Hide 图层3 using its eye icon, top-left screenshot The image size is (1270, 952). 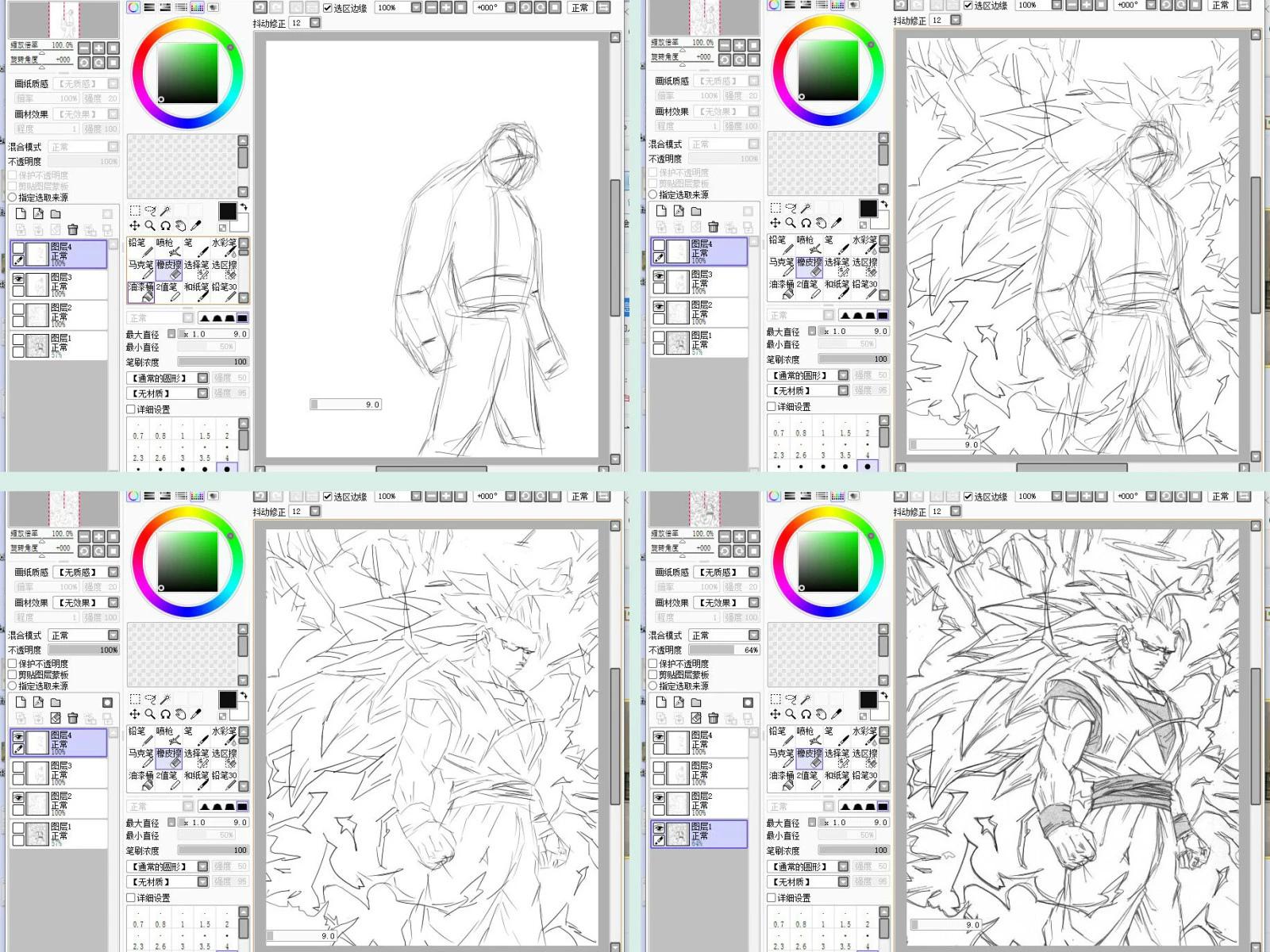coord(19,279)
